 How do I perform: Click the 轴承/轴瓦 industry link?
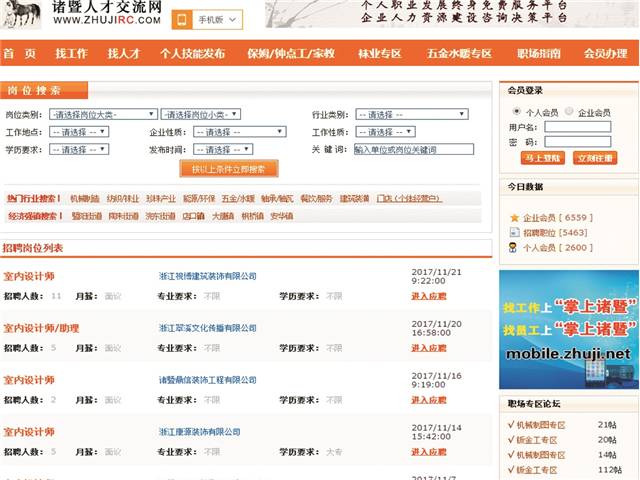click(x=277, y=199)
